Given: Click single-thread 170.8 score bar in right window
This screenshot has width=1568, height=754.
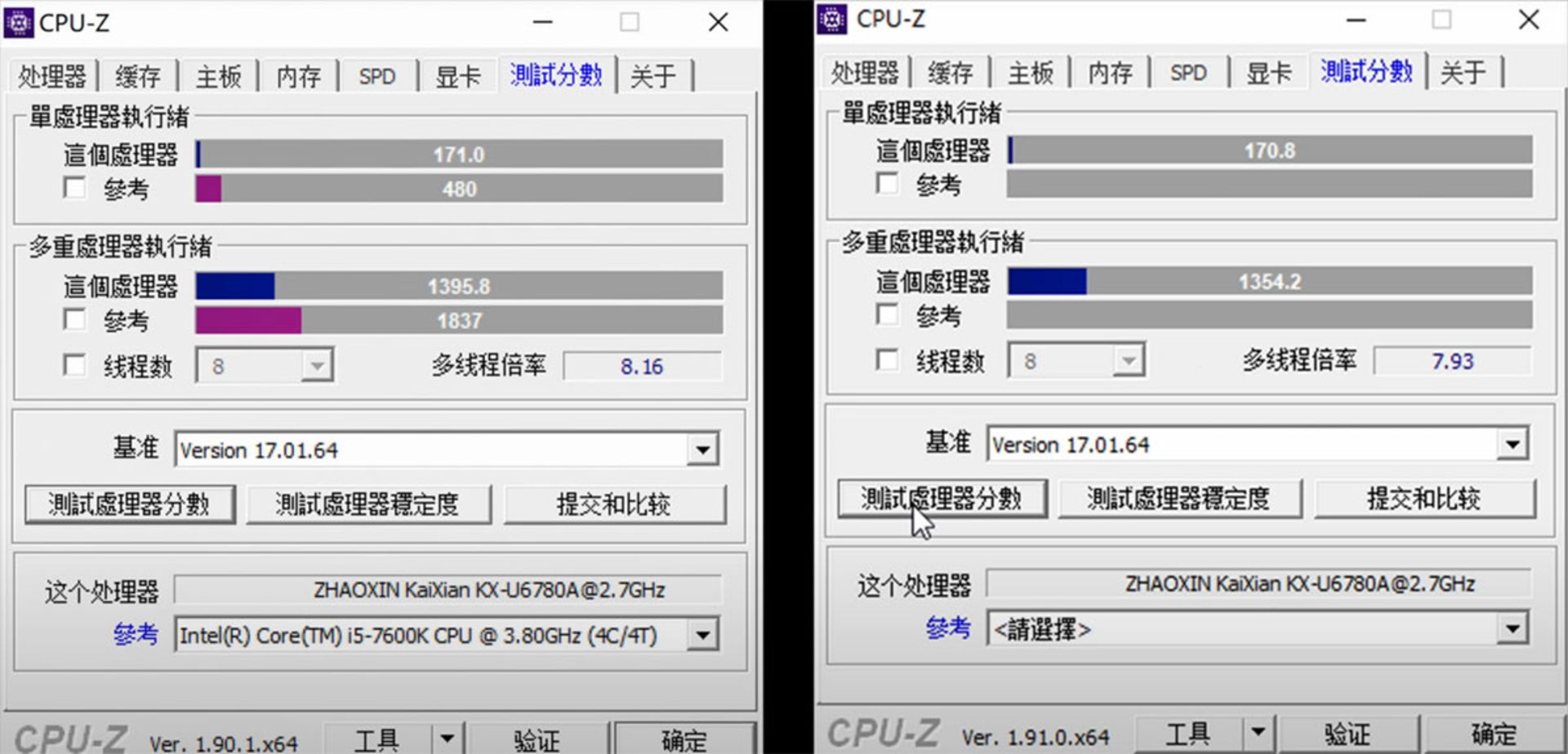Looking at the screenshot, I should (1270, 150).
